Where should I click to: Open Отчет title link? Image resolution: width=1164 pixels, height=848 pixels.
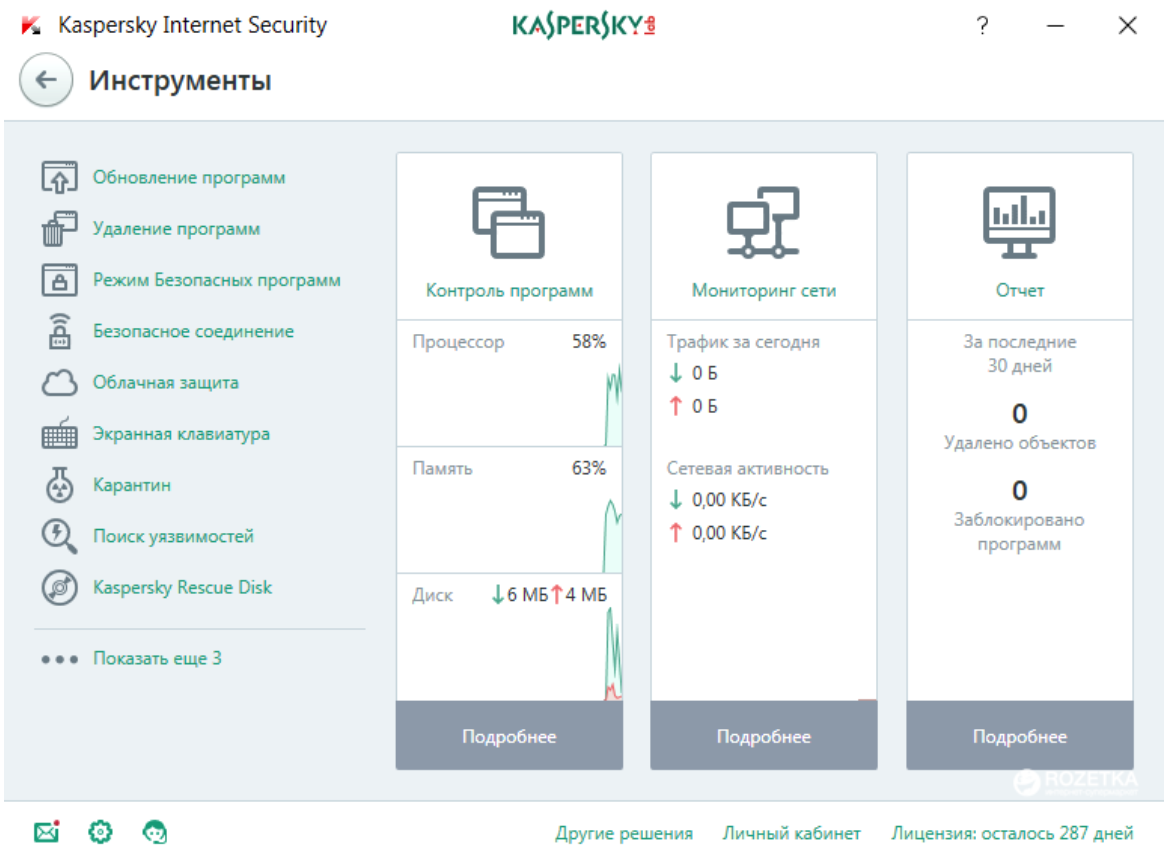pyautogui.click(x=1020, y=290)
